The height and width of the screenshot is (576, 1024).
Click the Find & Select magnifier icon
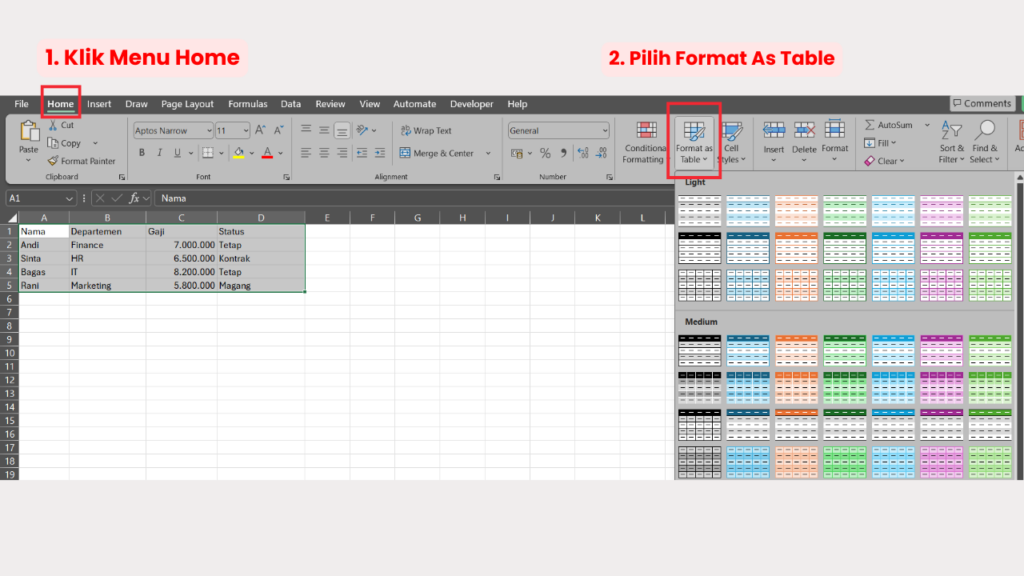tap(985, 127)
